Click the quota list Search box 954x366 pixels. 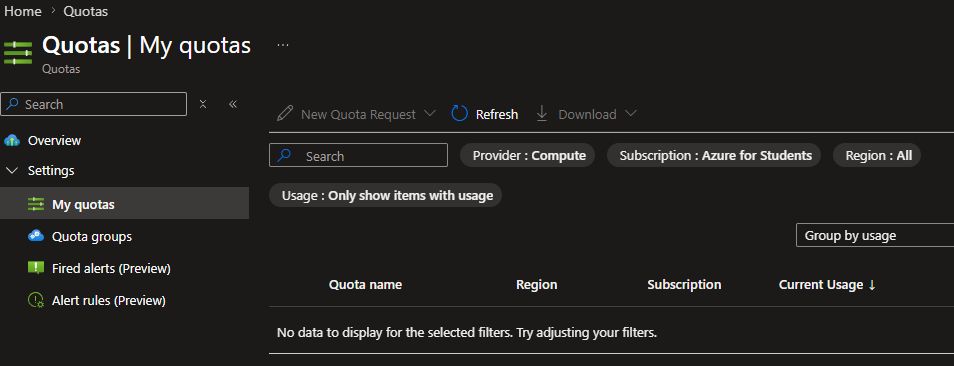pos(358,156)
